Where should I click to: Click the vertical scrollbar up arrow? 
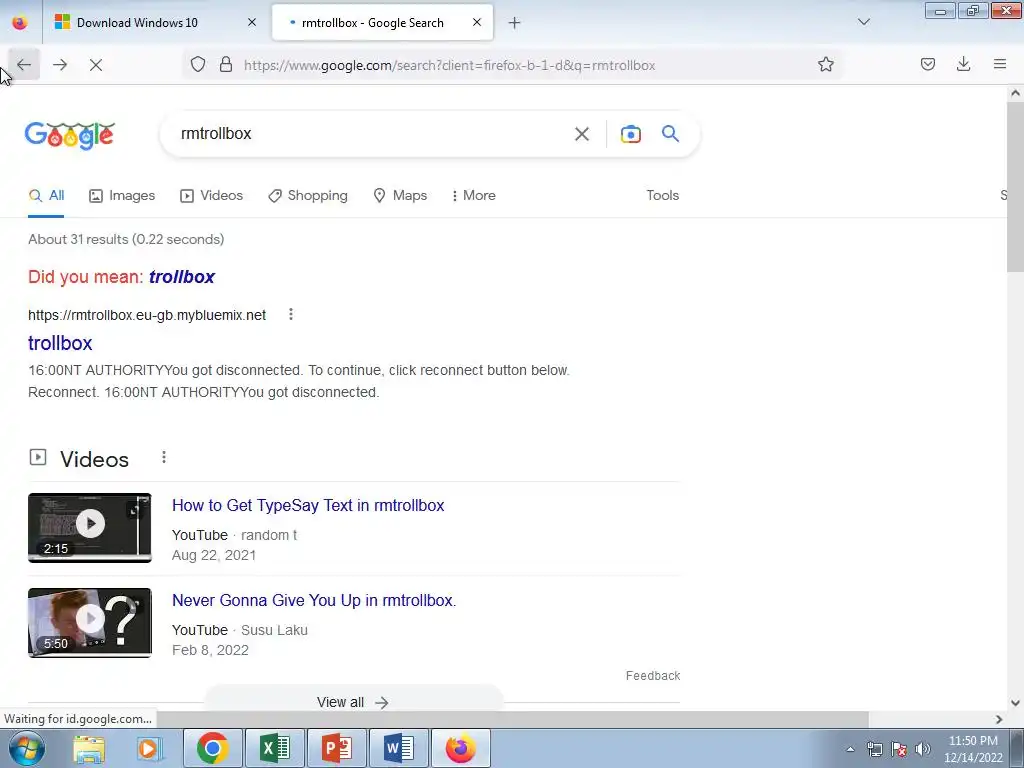pos(1015,93)
